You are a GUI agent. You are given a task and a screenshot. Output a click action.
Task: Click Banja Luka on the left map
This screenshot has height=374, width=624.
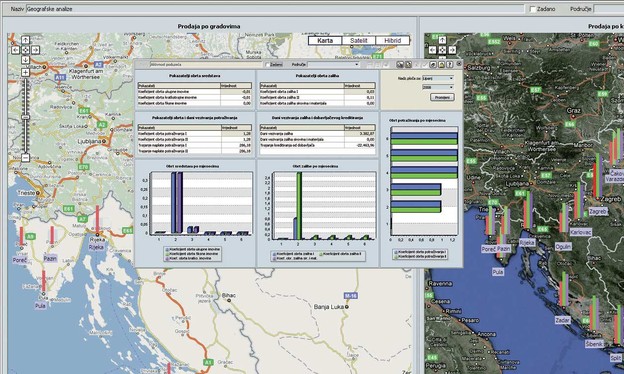coord(331,307)
